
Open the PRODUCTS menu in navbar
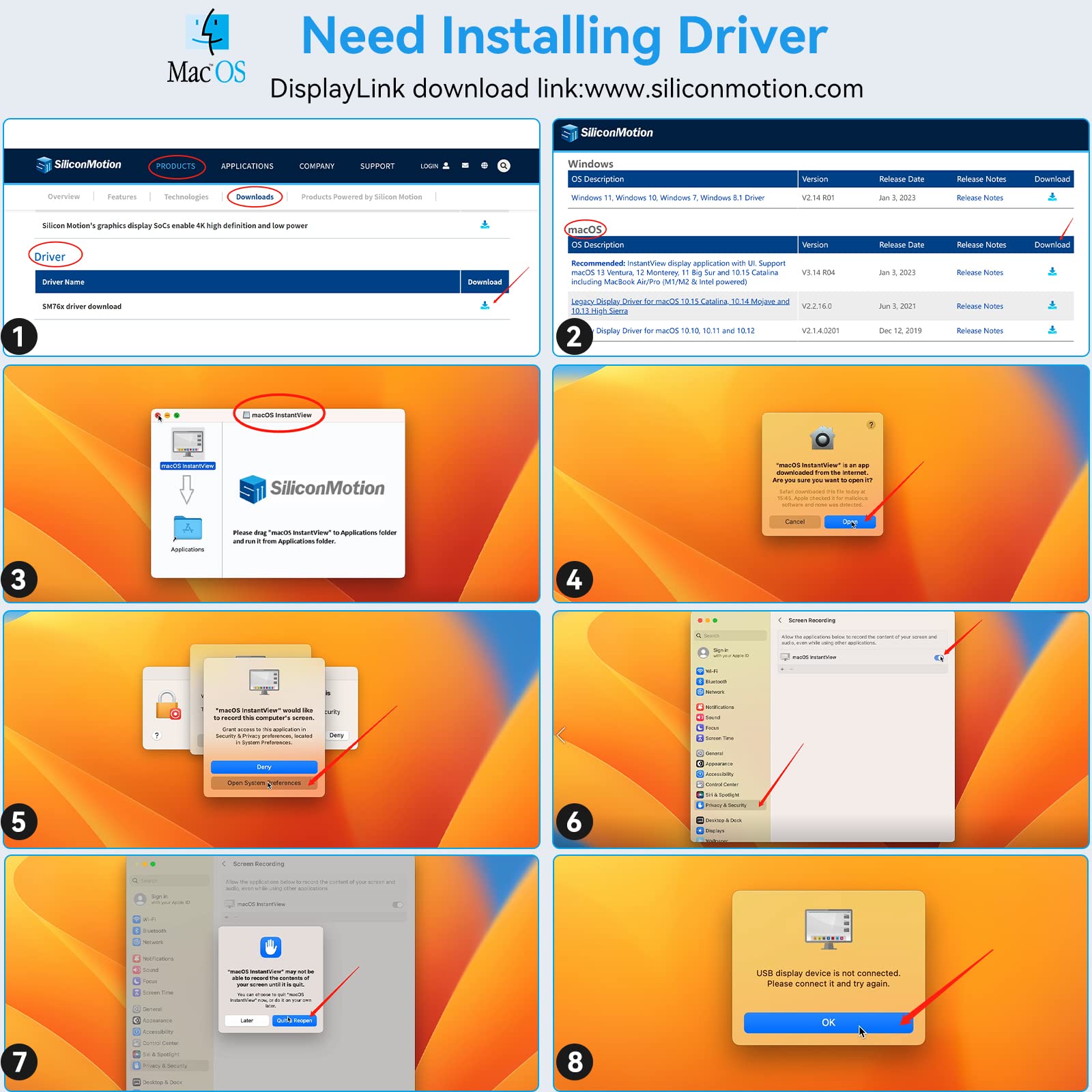tap(175, 167)
